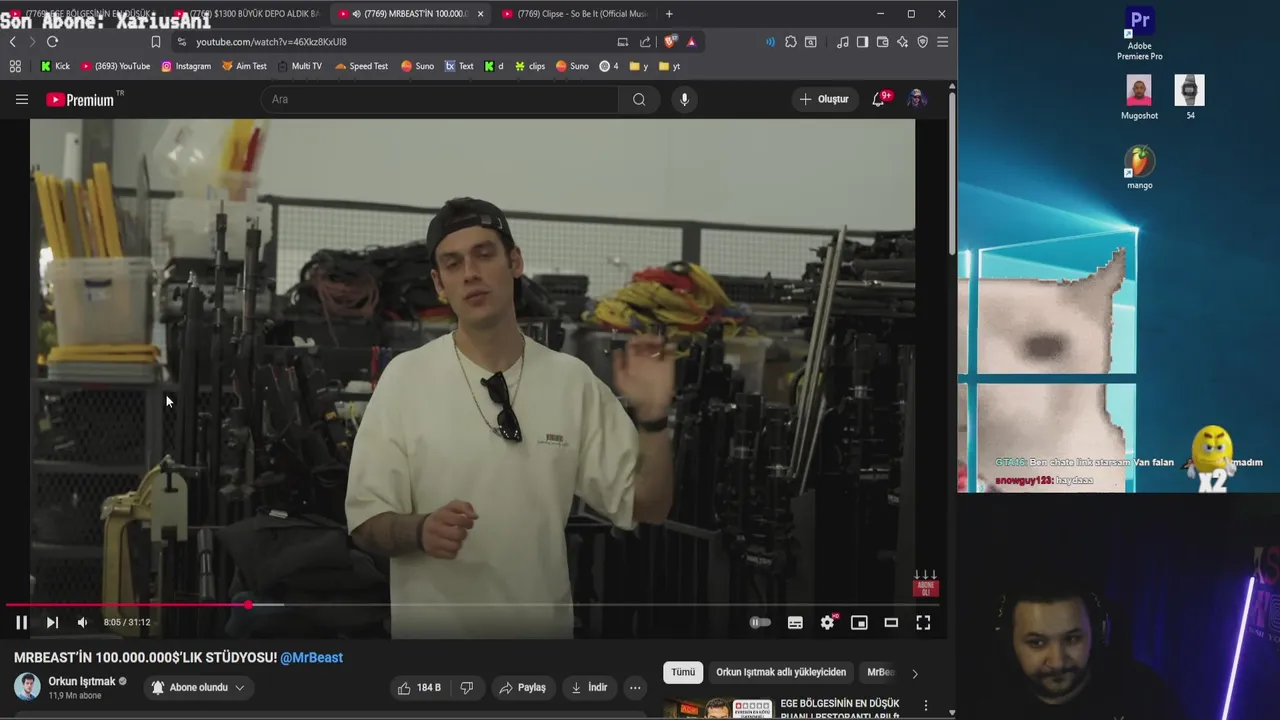Skip to the next video

[52, 622]
